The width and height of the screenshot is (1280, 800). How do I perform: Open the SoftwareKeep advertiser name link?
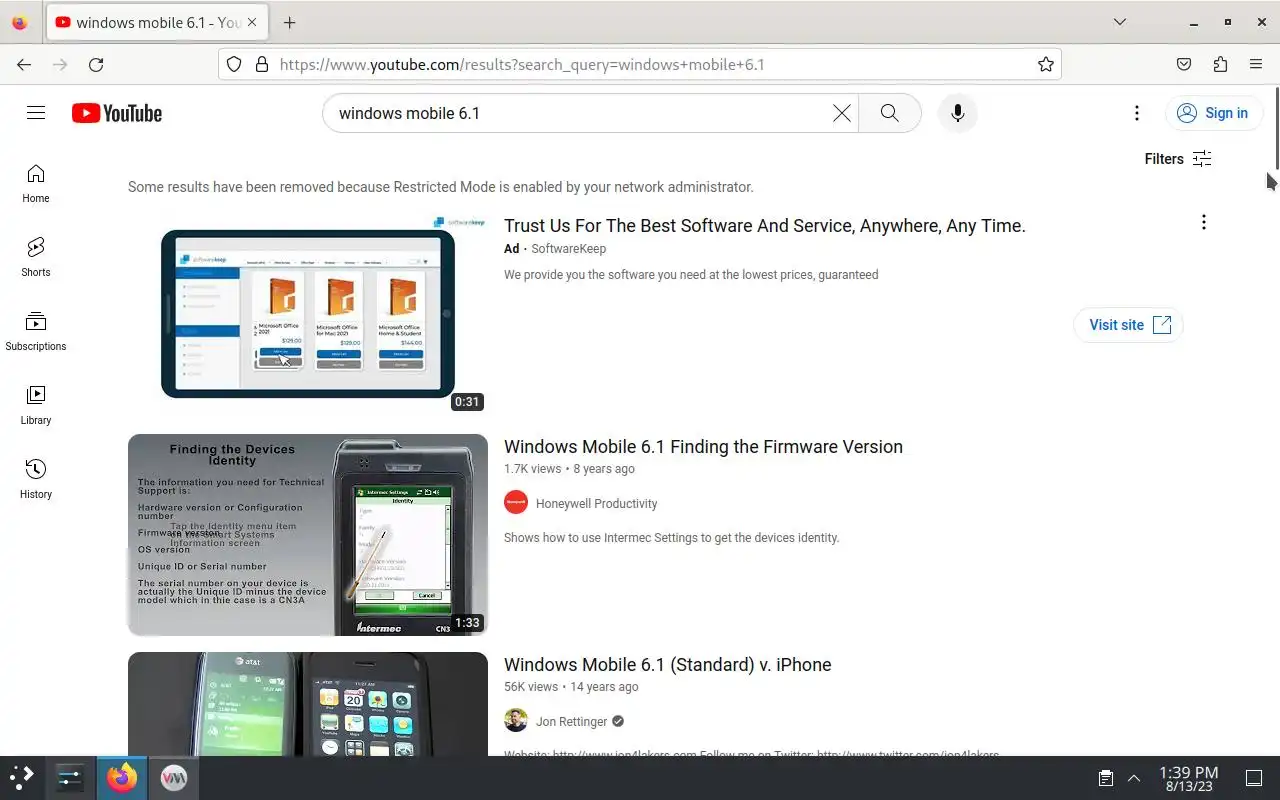568,249
